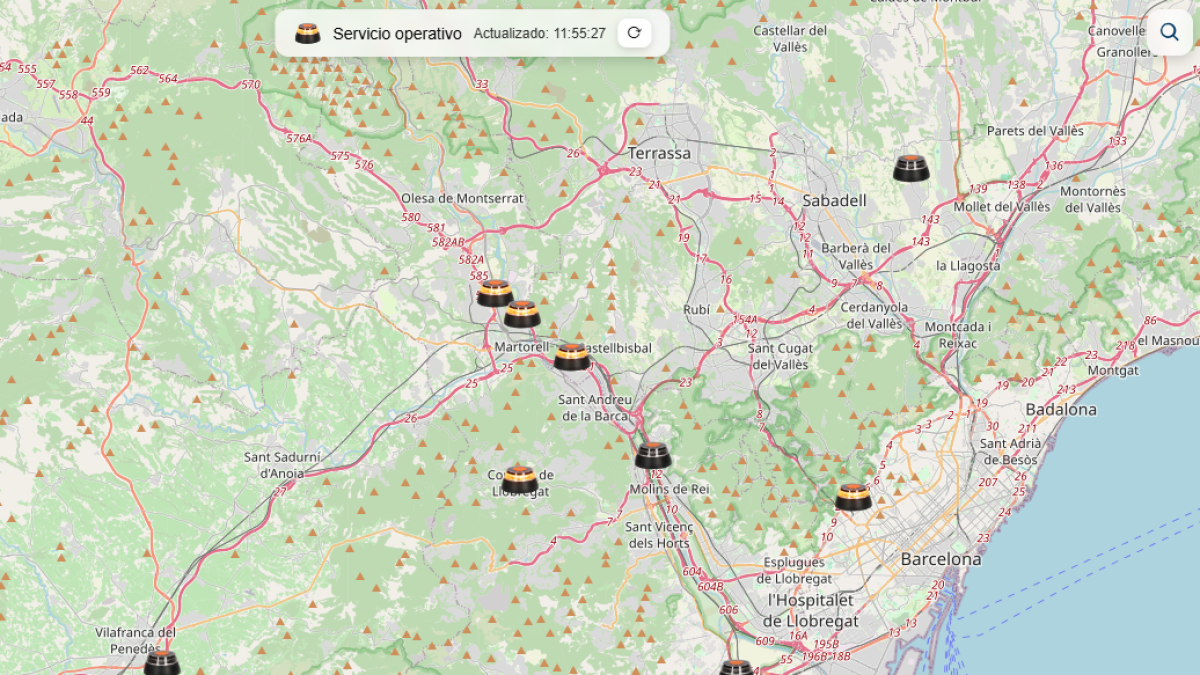Image resolution: width=1200 pixels, height=675 pixels.
Task: Click the Barcelona city label
Action: (940, 559)
